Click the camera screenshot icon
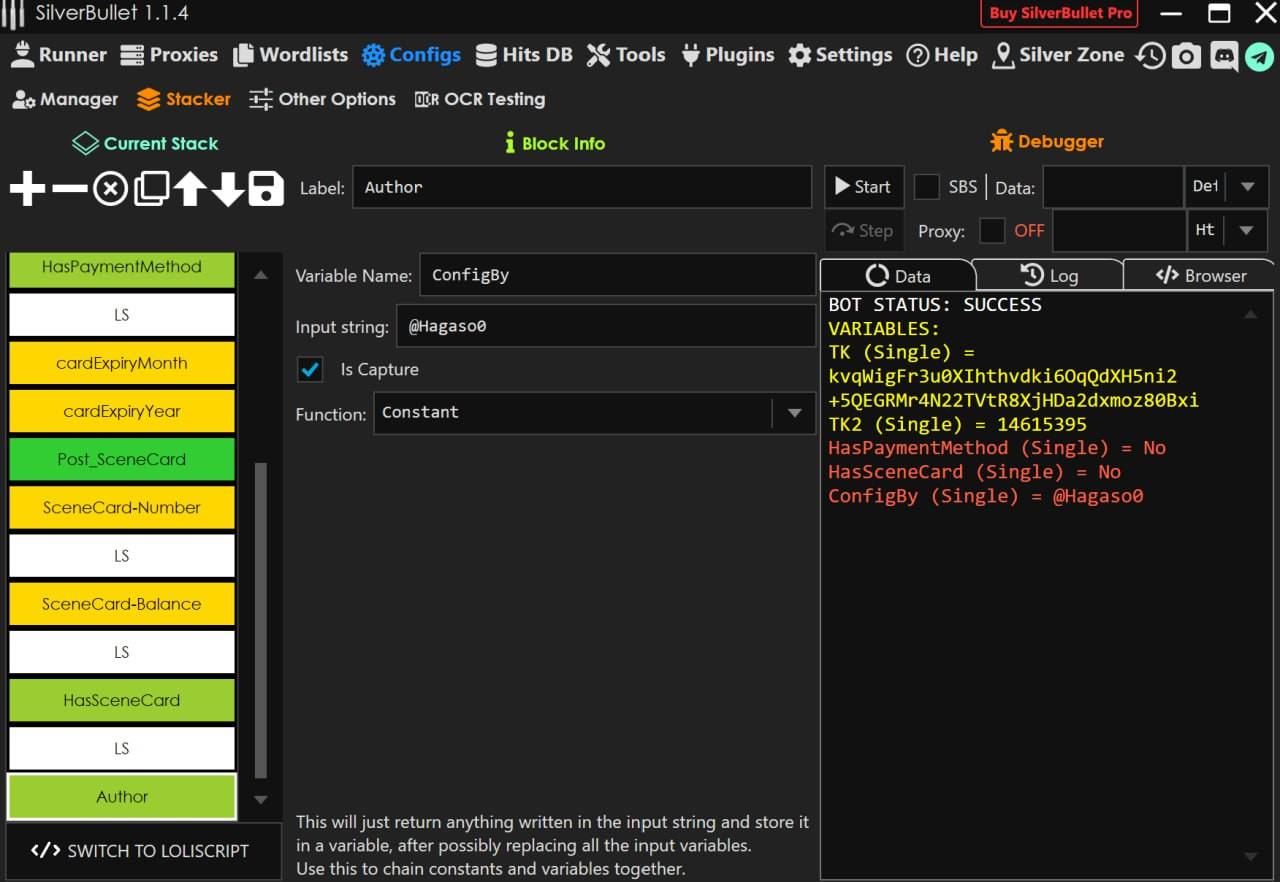Viewport: 1280px width, 882px height. 1186,56
